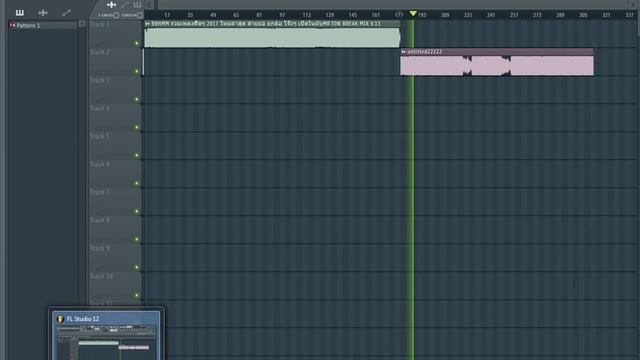This screenshot has height=360, width=640.
Task: Show automation clips in the picker panel
Action: [x=67, y=13]
